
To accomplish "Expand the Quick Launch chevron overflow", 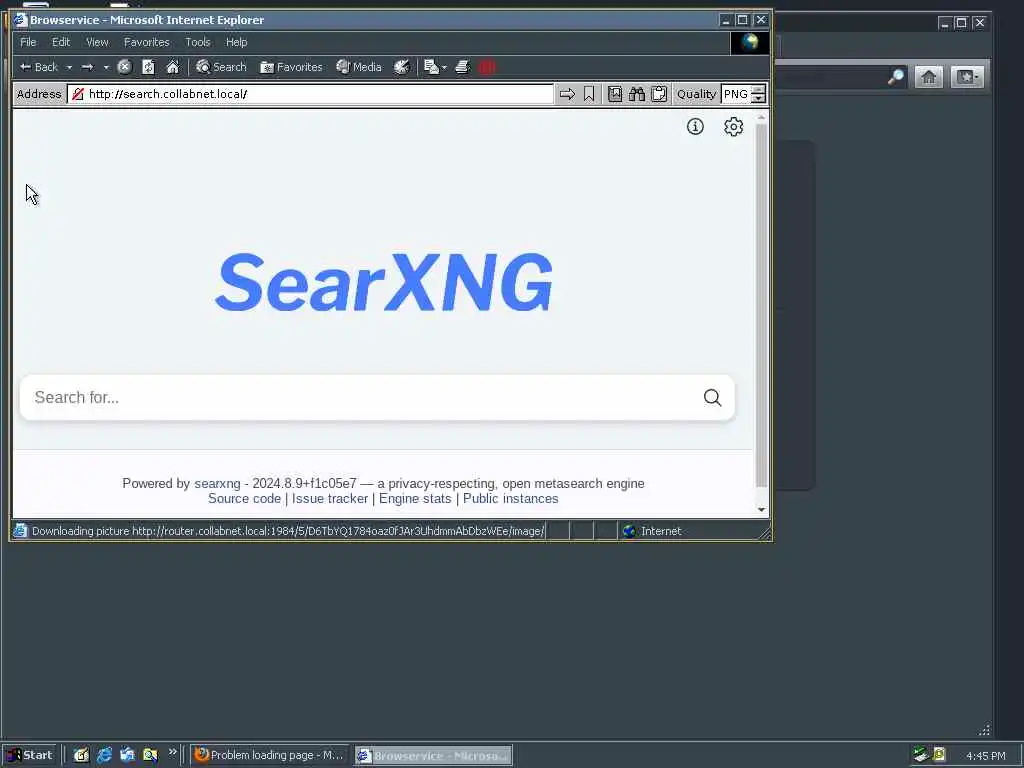I will point(172,752).
